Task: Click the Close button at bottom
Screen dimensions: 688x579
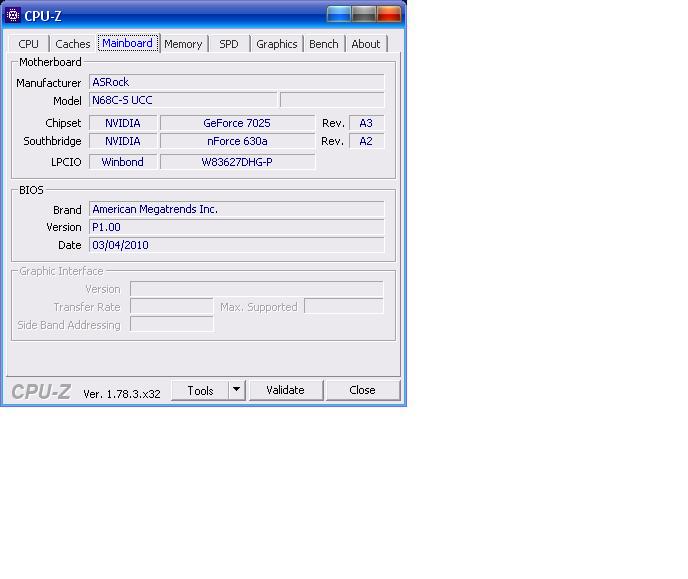Action: click(x=362, y=390)
